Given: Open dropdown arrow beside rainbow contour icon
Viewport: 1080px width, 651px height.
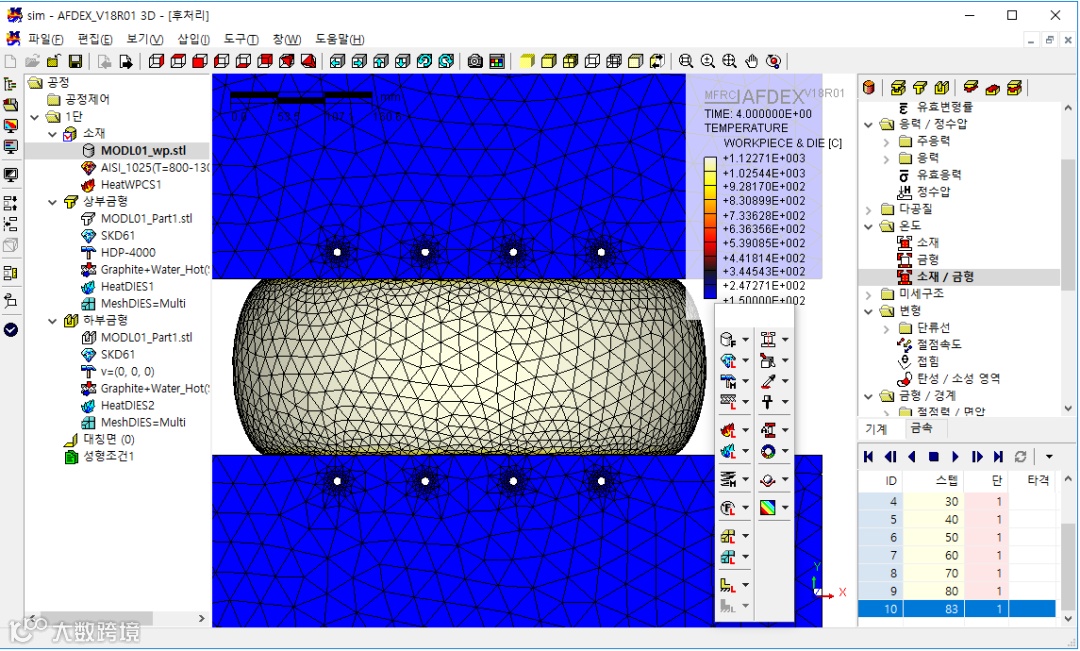Looking at the screenshot, I should tap(785, 508).
